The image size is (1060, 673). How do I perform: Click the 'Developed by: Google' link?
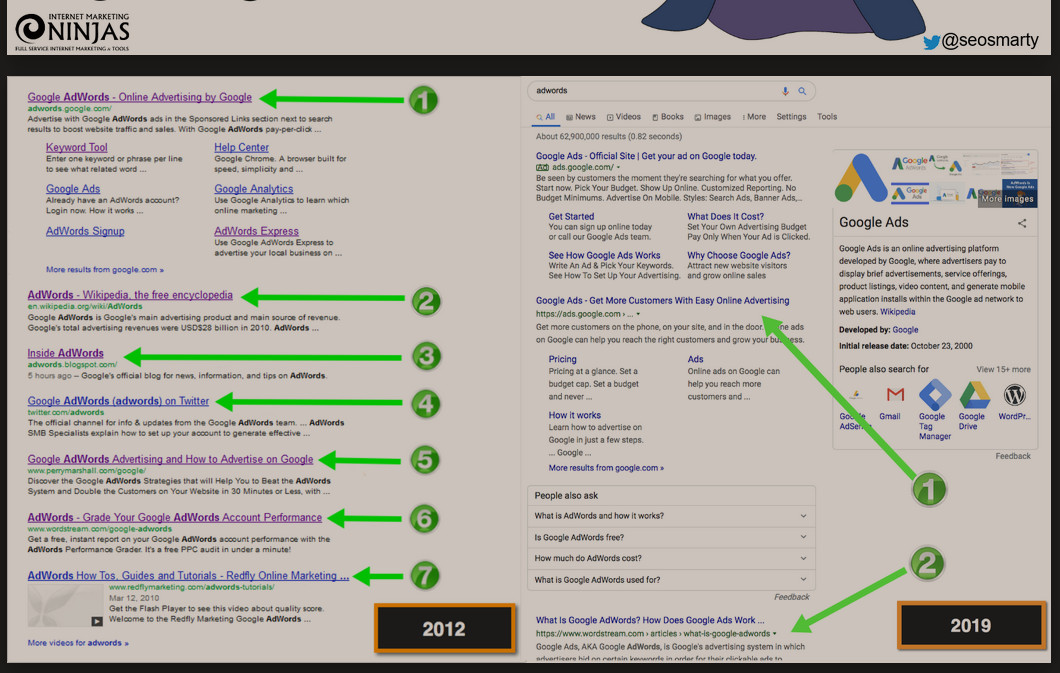[x=905, y=330]
